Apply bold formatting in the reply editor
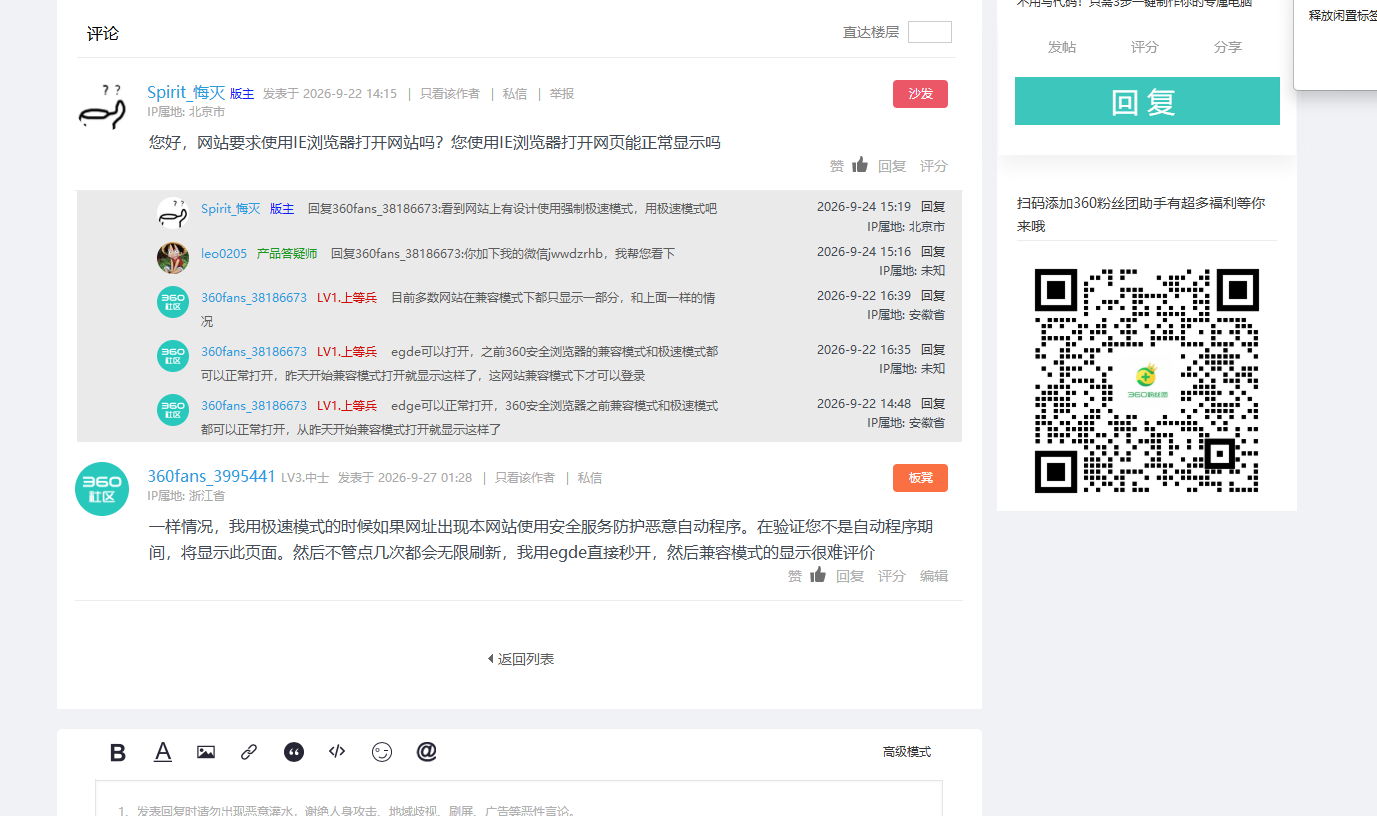This screenshot has height=816, width=1377. [118, 753]
